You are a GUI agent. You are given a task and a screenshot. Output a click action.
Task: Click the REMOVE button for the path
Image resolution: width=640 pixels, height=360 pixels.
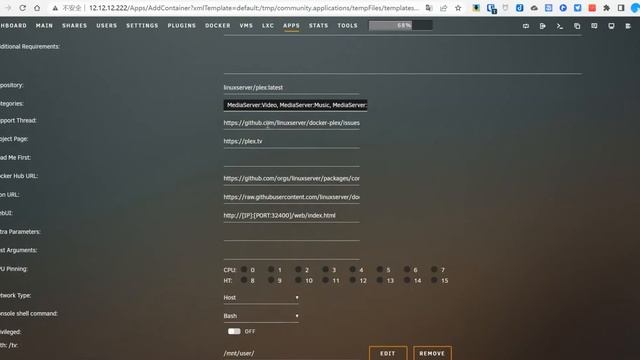(x=432, y=353)
